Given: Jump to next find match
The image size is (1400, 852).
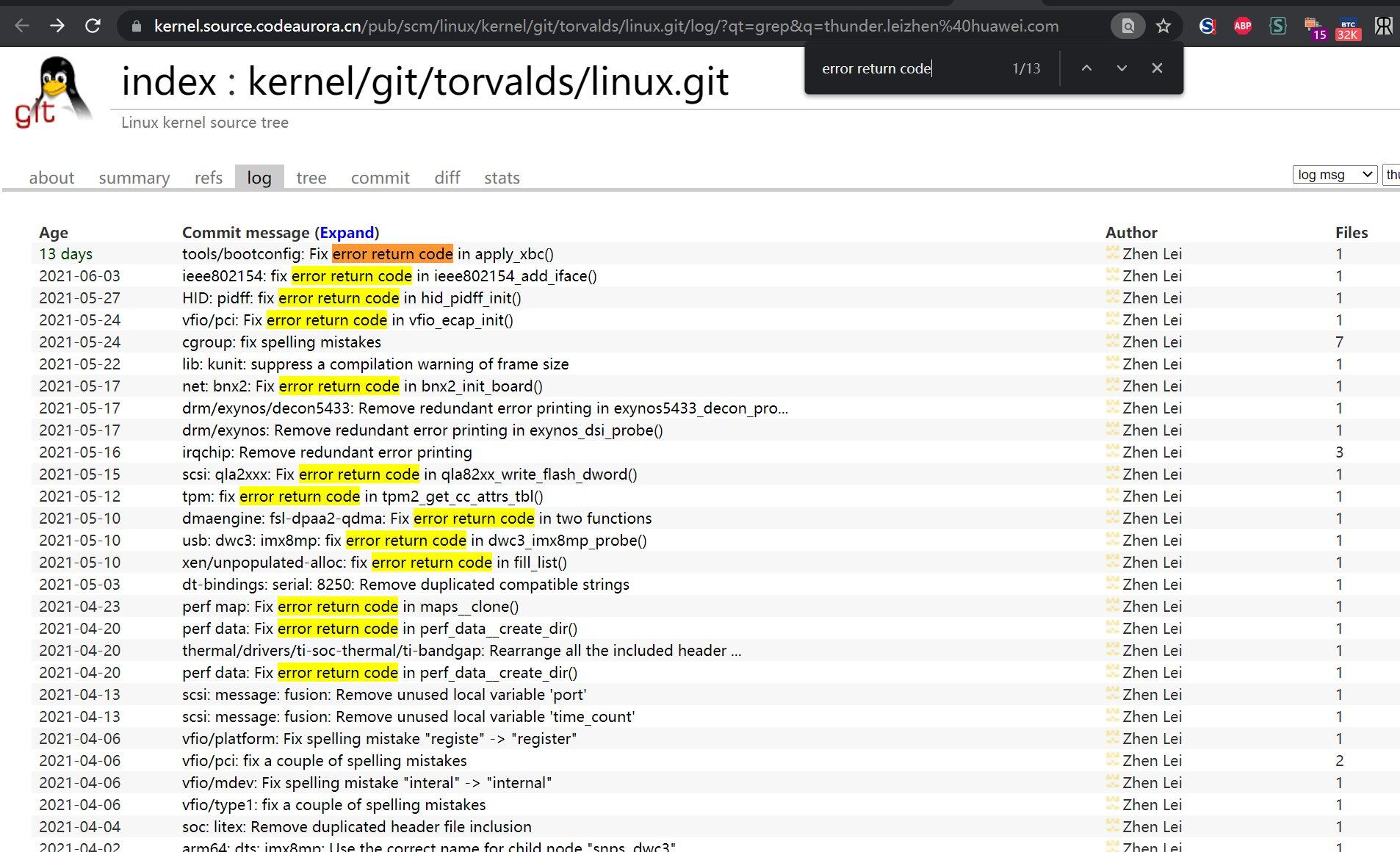Looking at the screenshot, I should [x=1122, y=68].
